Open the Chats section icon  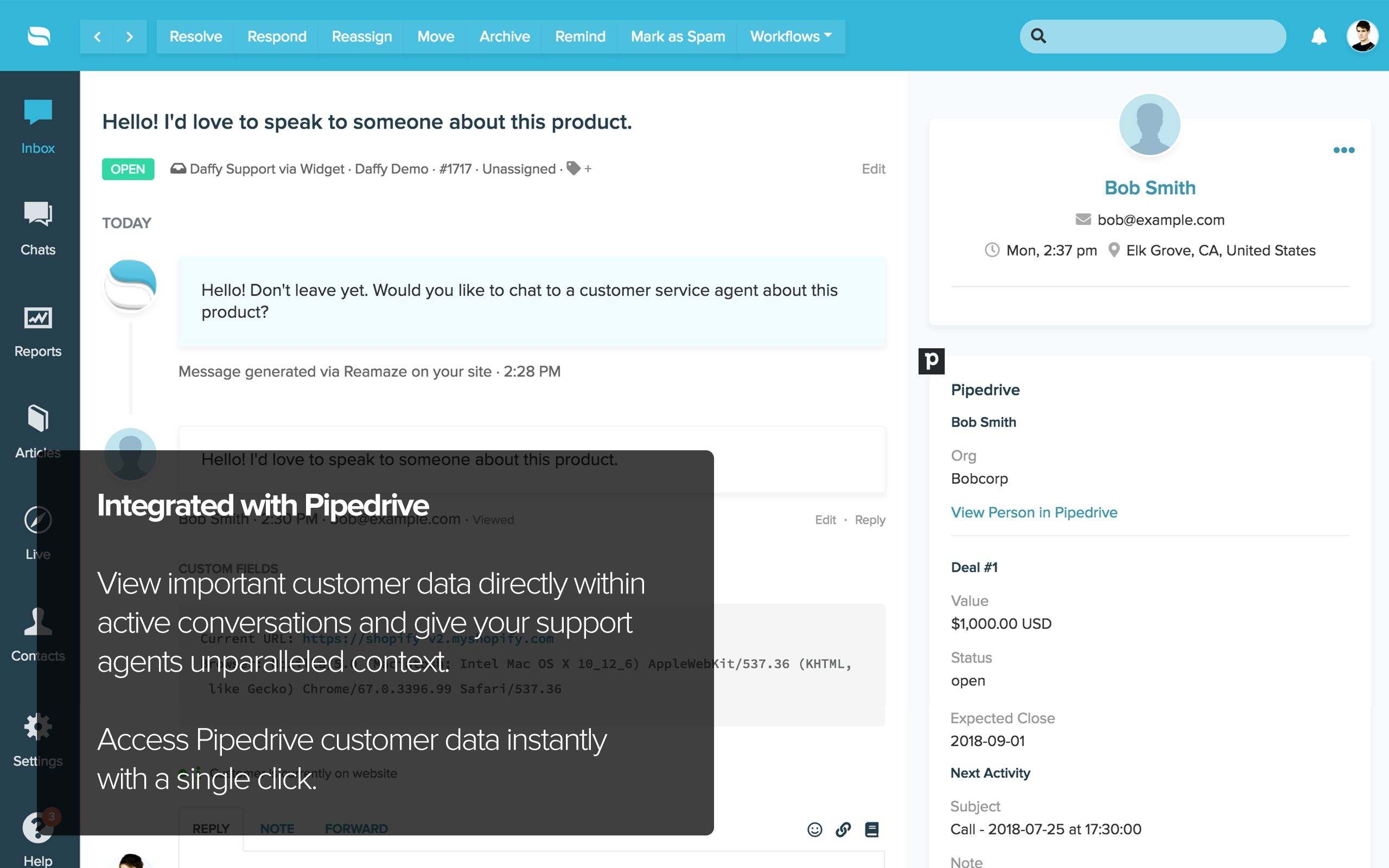coord(38,215)
